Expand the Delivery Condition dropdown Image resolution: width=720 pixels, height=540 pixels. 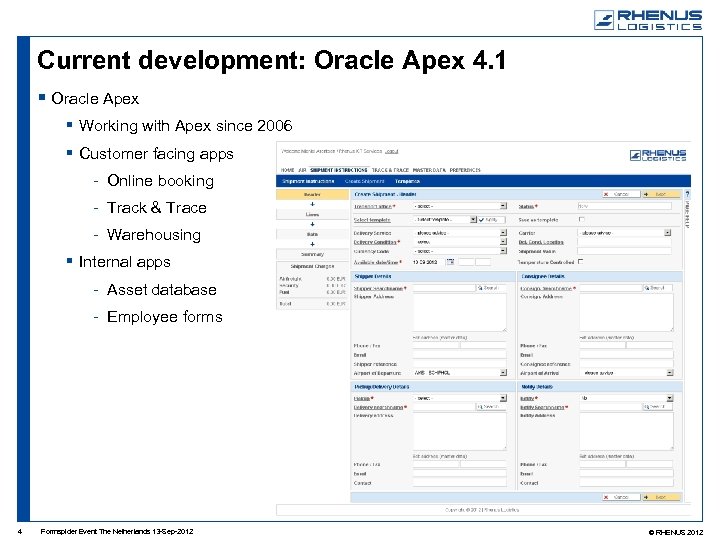click(460, 242)
